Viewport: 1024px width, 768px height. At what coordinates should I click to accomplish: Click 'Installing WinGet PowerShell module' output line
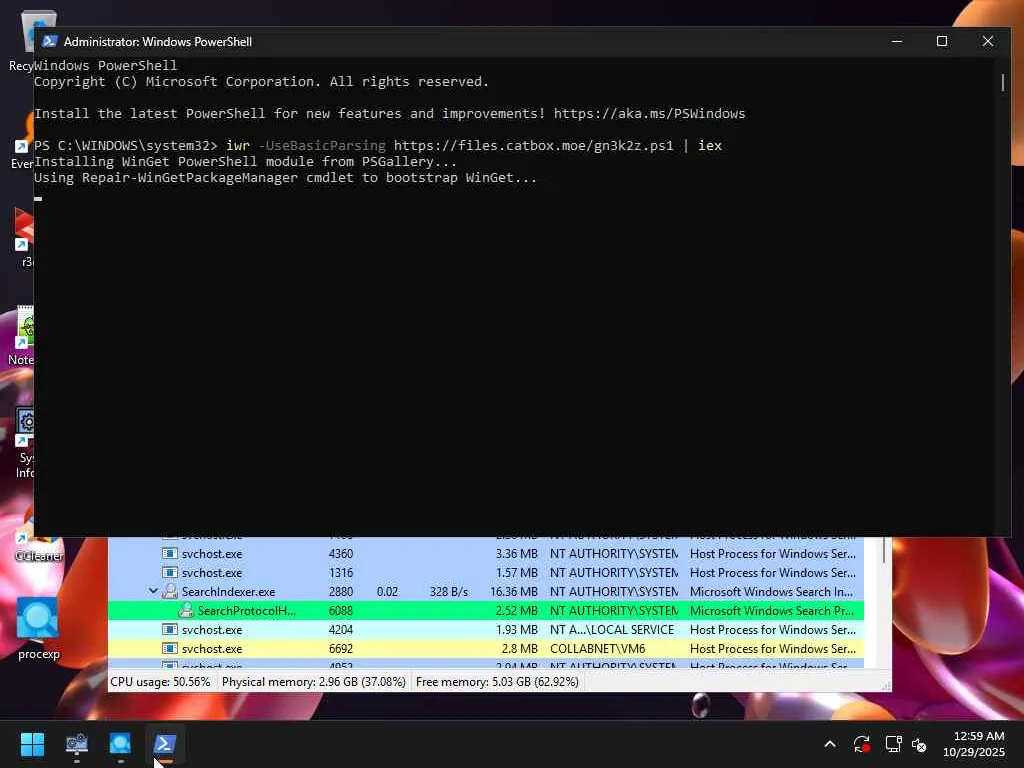tap(245, 161)
